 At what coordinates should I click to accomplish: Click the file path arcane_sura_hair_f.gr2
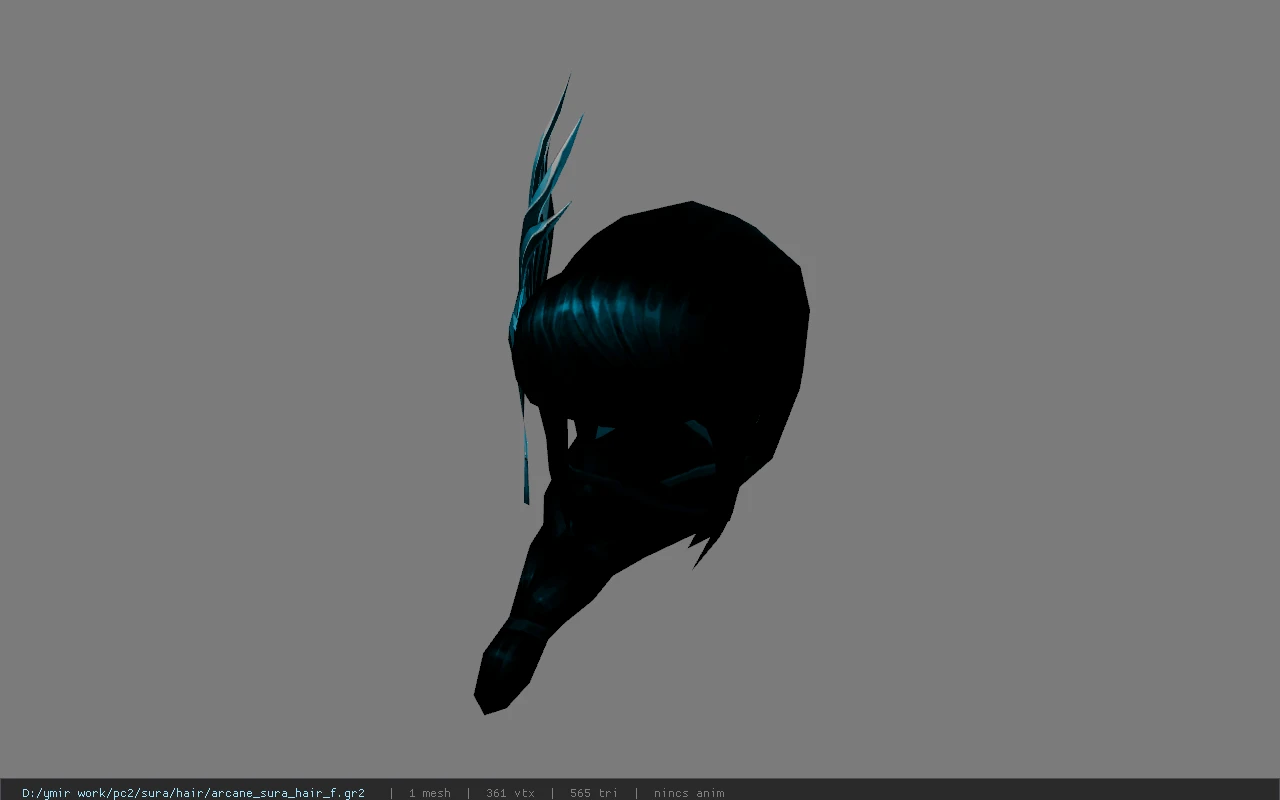click(193, 793)
